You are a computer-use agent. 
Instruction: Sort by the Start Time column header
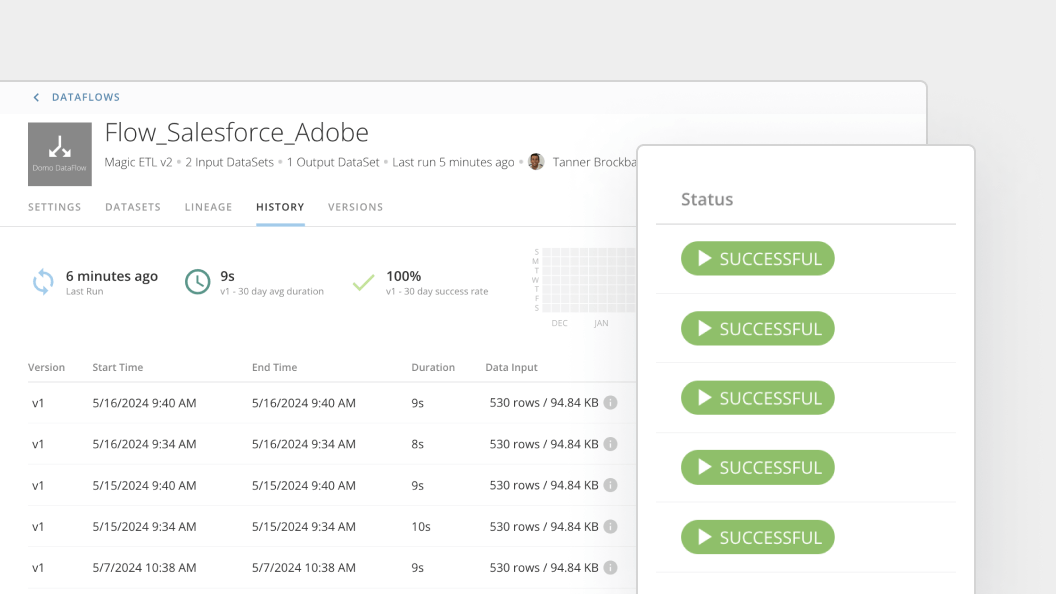118,368
